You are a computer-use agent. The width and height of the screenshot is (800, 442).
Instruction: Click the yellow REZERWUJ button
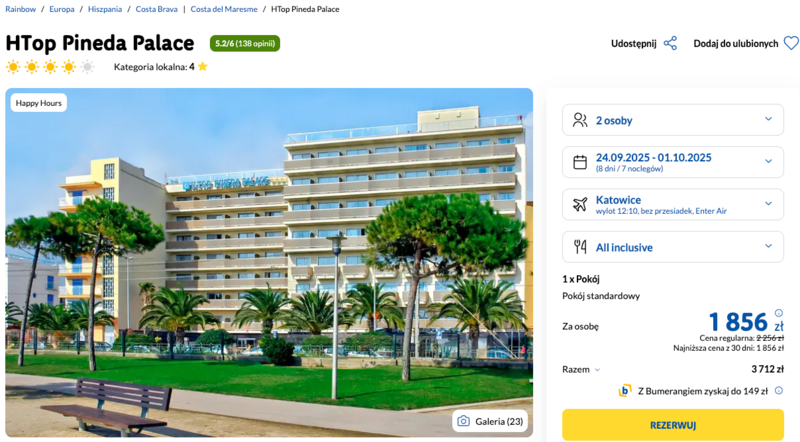point(673,425)
